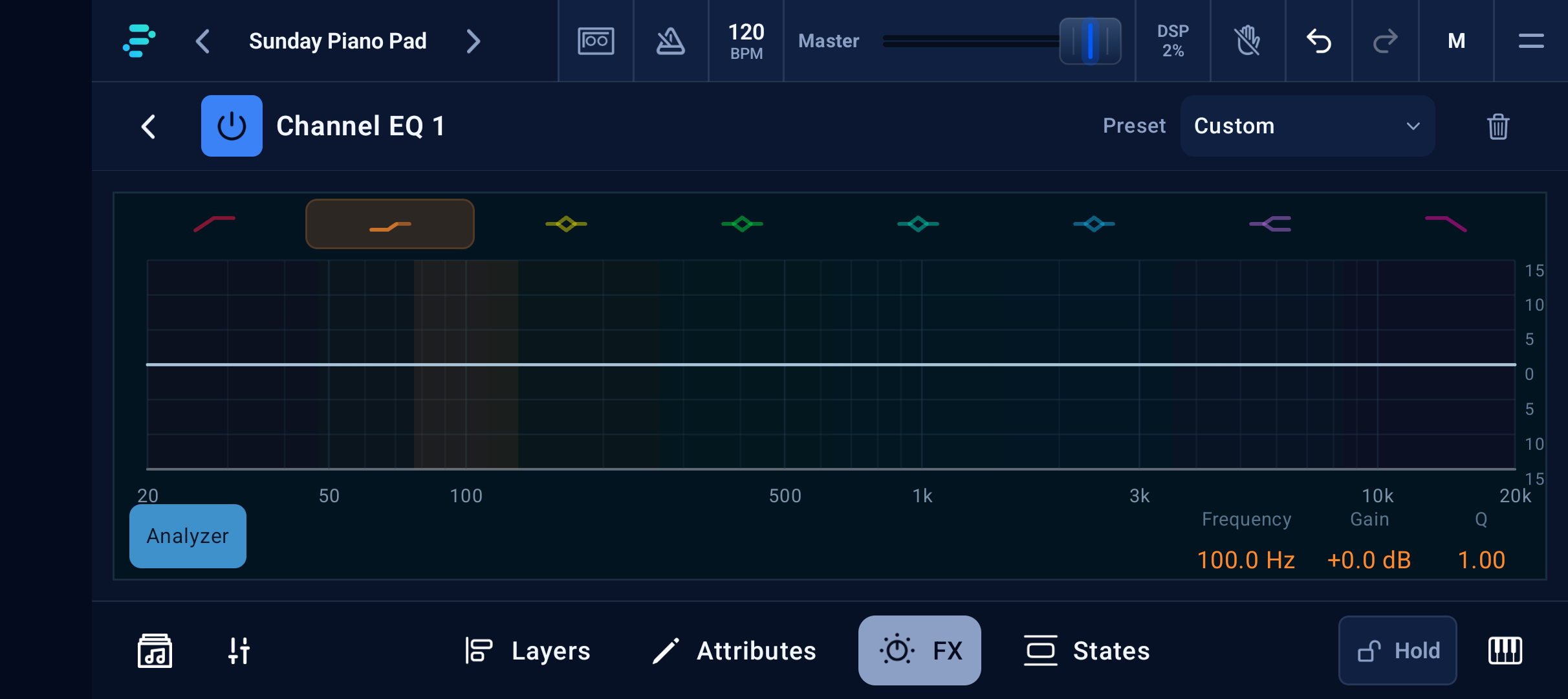
Task: Open the app logo menu
Action: click(x=139, y=41)
